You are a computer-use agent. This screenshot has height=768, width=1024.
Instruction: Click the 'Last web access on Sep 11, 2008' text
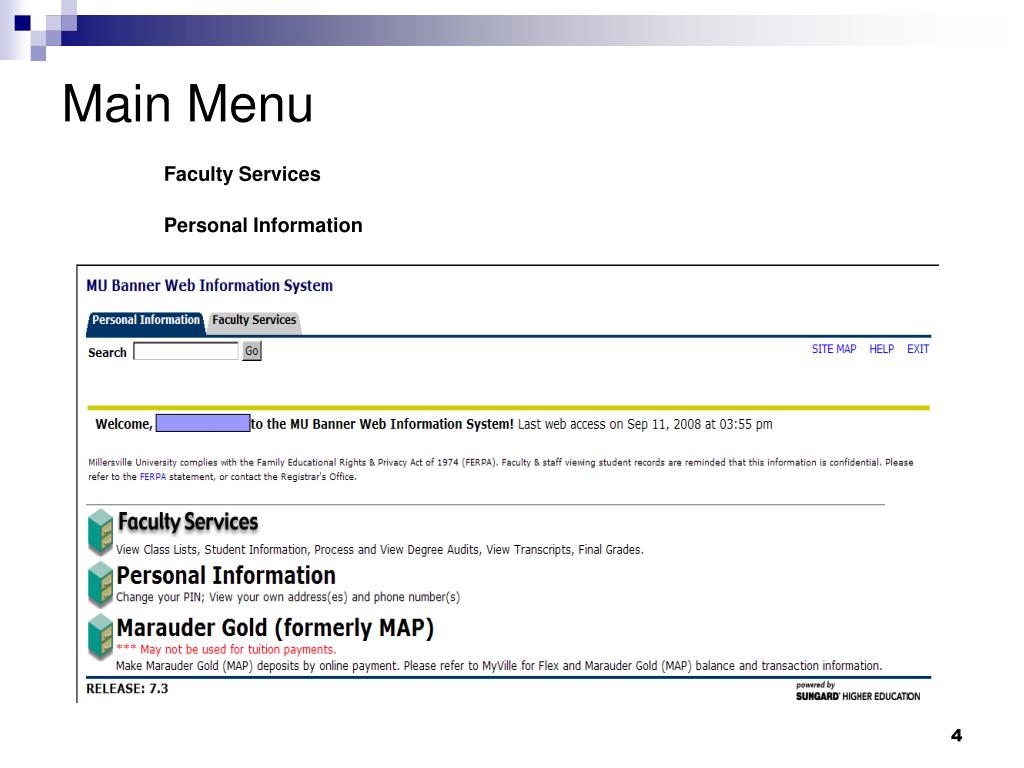[645, 424]
